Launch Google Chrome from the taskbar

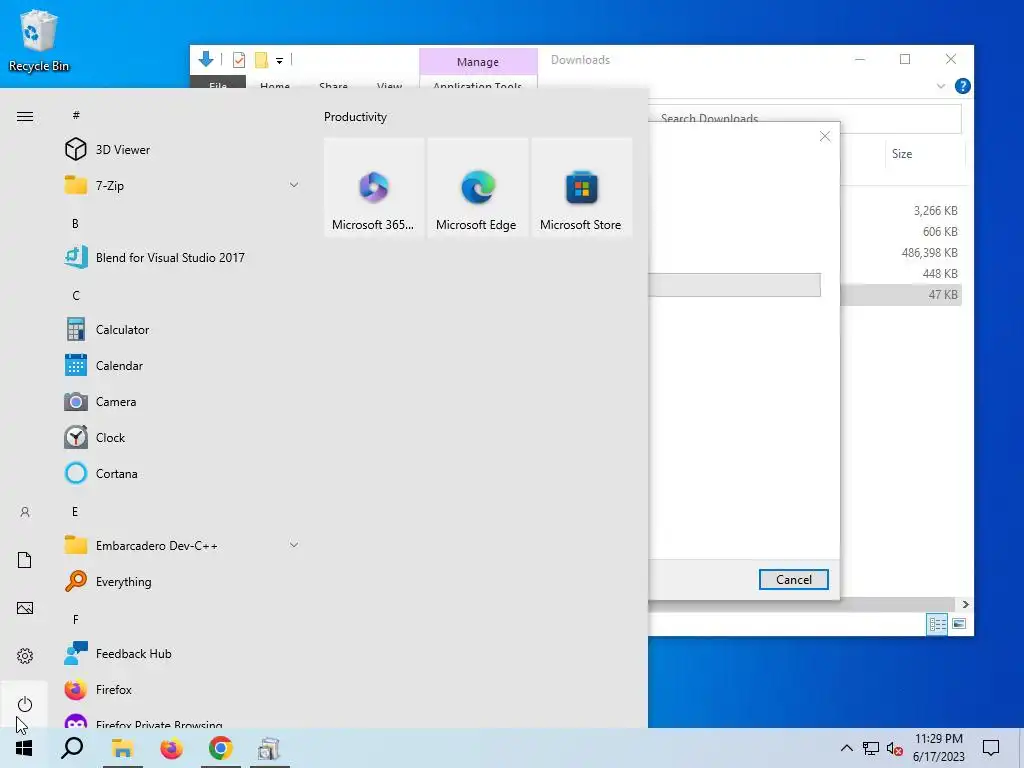pyautogui.click(x=221, y=748)
